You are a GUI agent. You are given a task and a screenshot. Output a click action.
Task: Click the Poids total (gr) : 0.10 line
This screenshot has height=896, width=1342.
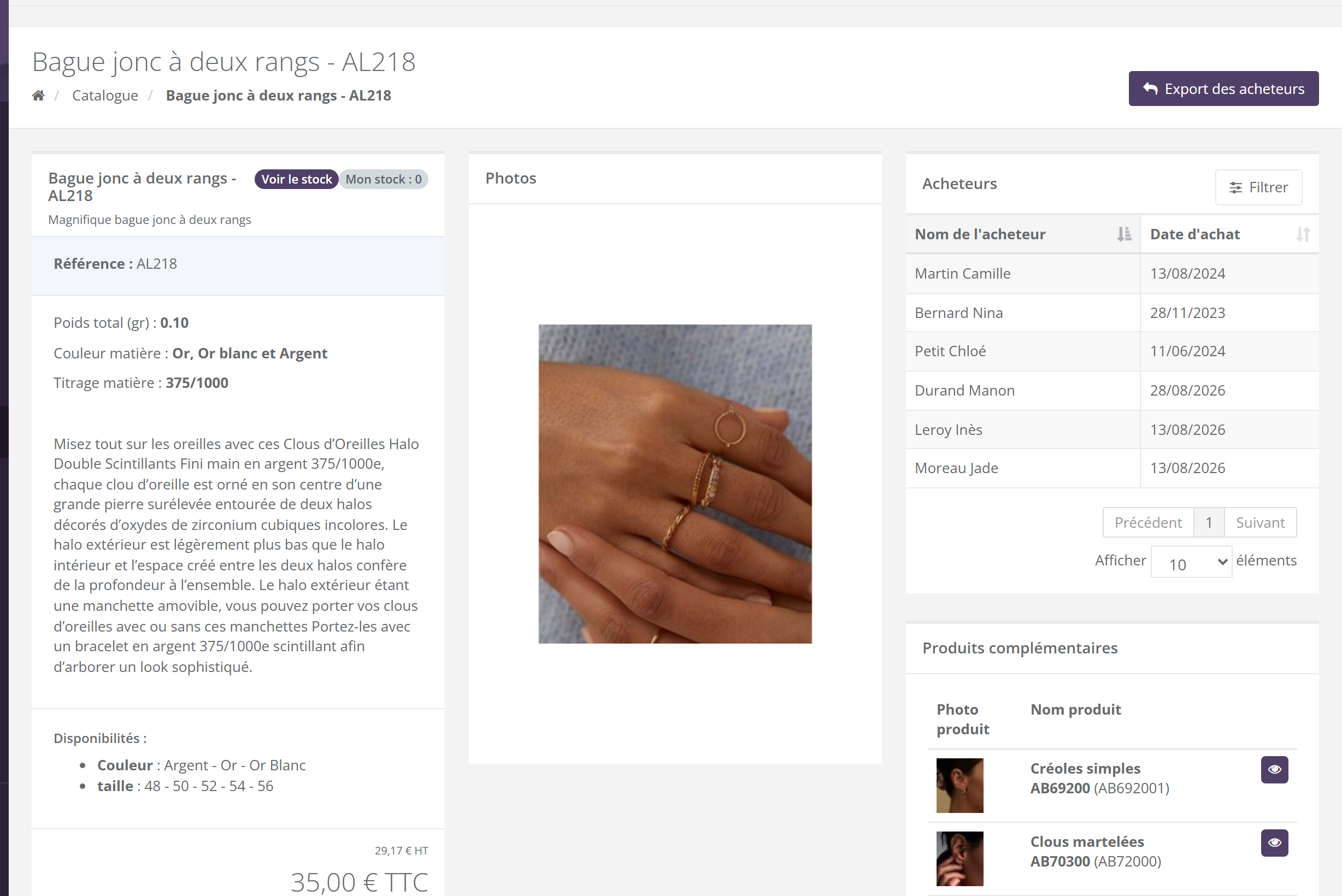pyautogui.click(x=121, y=323)
